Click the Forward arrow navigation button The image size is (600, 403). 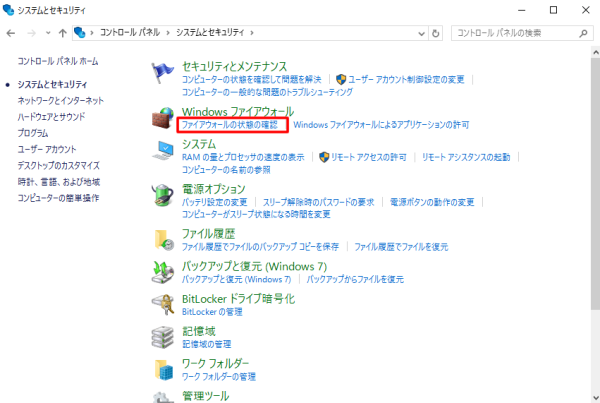[x=31, y=33]
